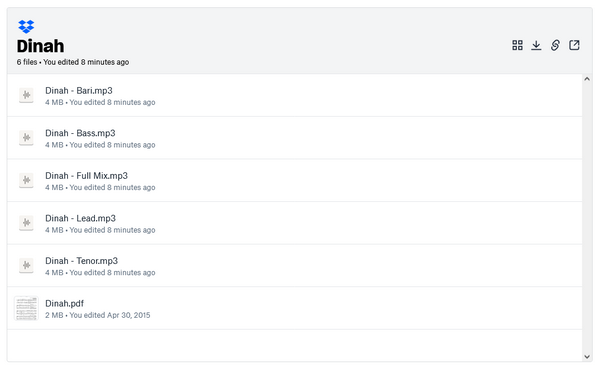Switch to grid view layout
The height and width of the screenshot is (370, 600).
[517, 45]
